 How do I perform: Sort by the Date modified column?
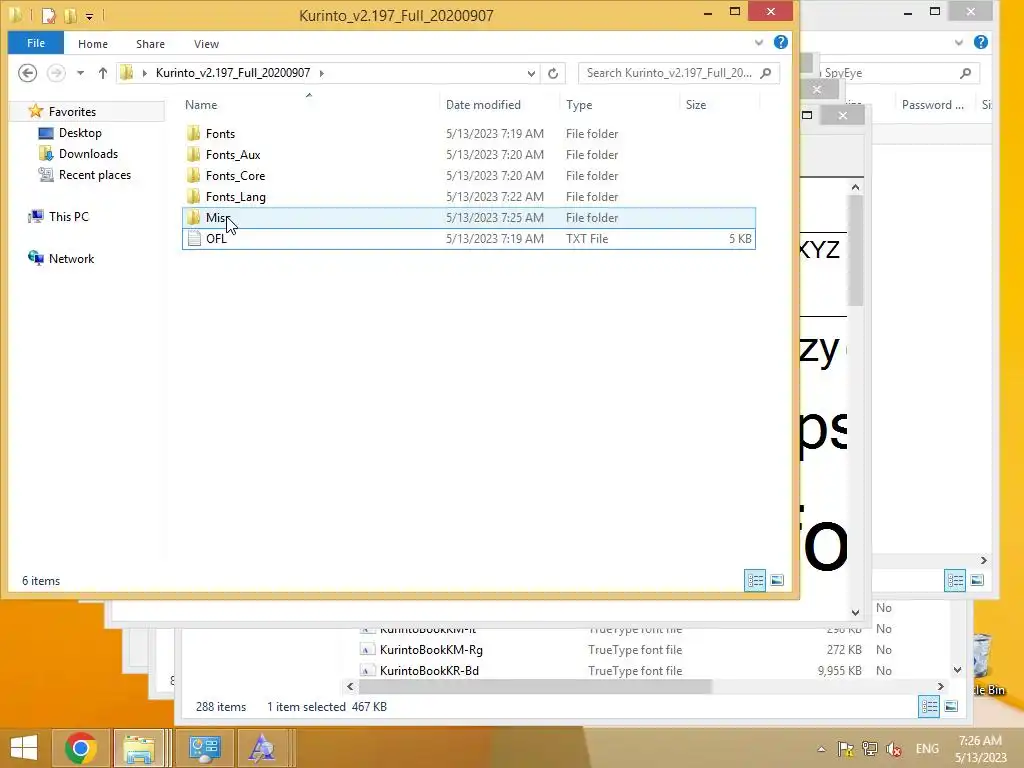[x=483, y=104]
